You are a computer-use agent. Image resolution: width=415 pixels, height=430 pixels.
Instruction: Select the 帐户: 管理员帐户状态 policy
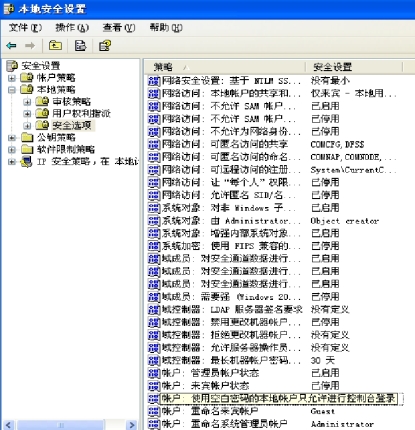pos(210,373)
